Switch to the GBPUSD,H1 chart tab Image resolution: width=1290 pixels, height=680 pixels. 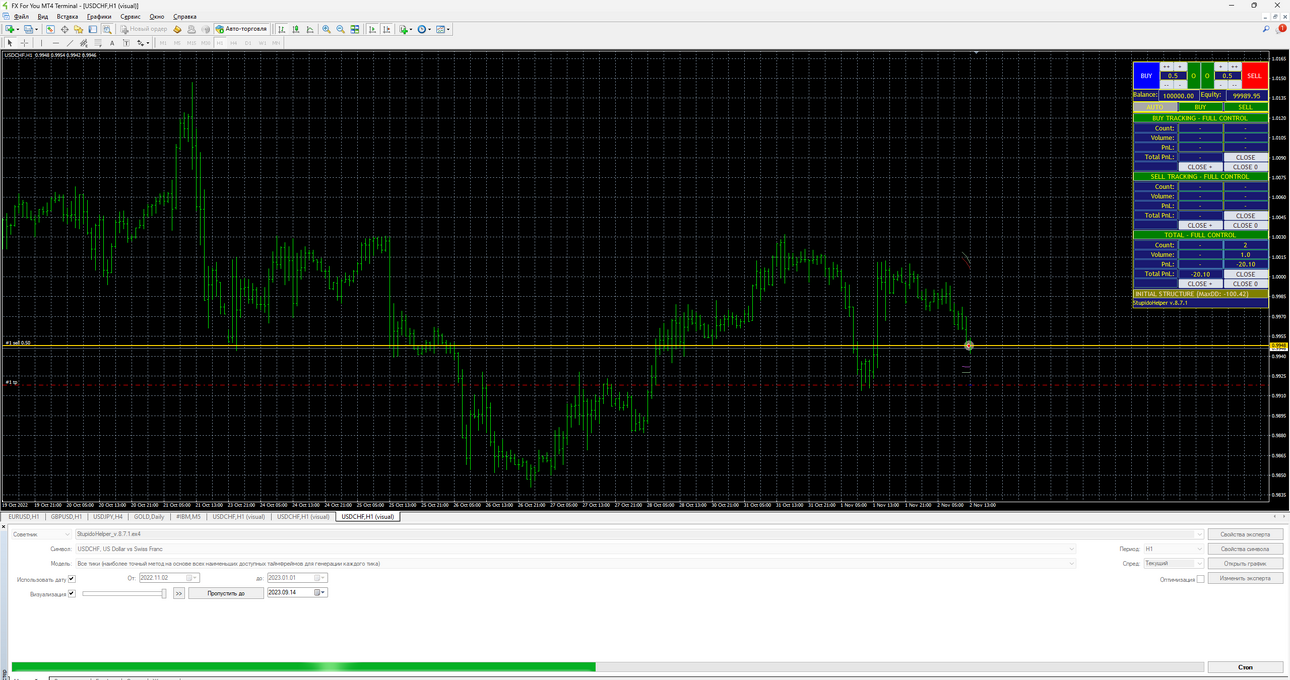coord(66,517)
